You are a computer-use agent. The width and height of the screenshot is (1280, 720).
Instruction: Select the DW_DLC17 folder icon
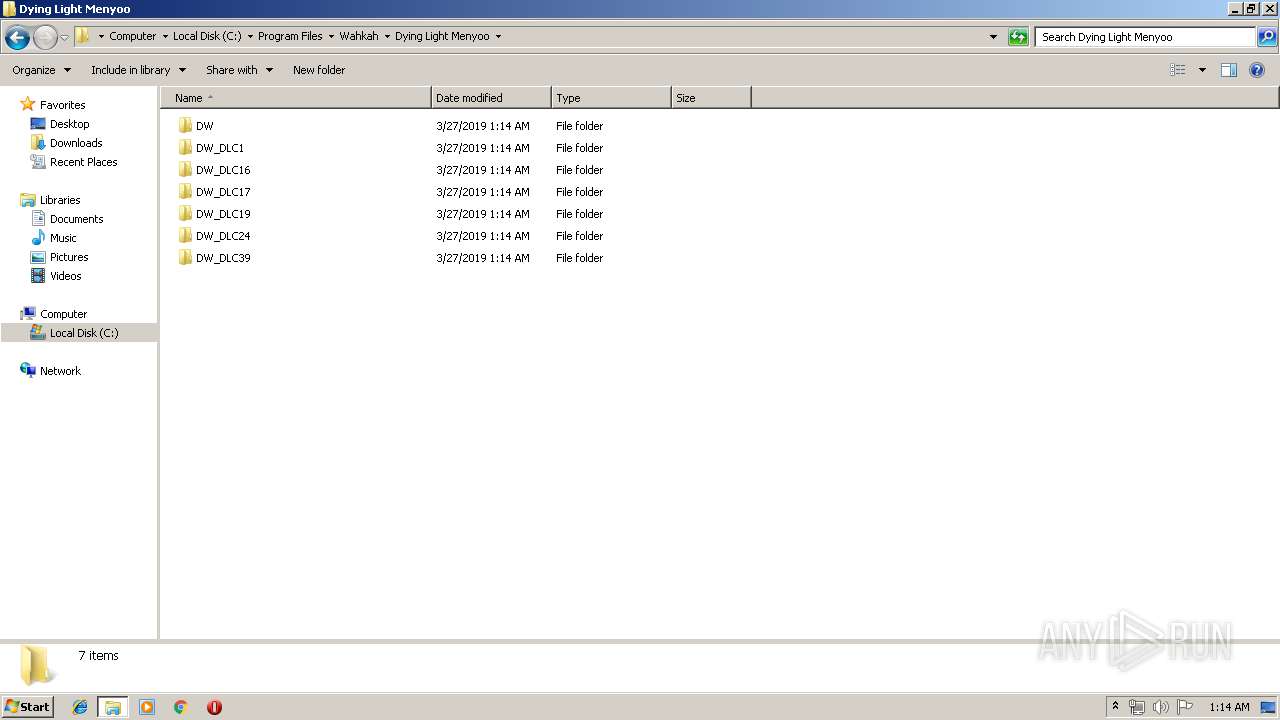(185, 192)
